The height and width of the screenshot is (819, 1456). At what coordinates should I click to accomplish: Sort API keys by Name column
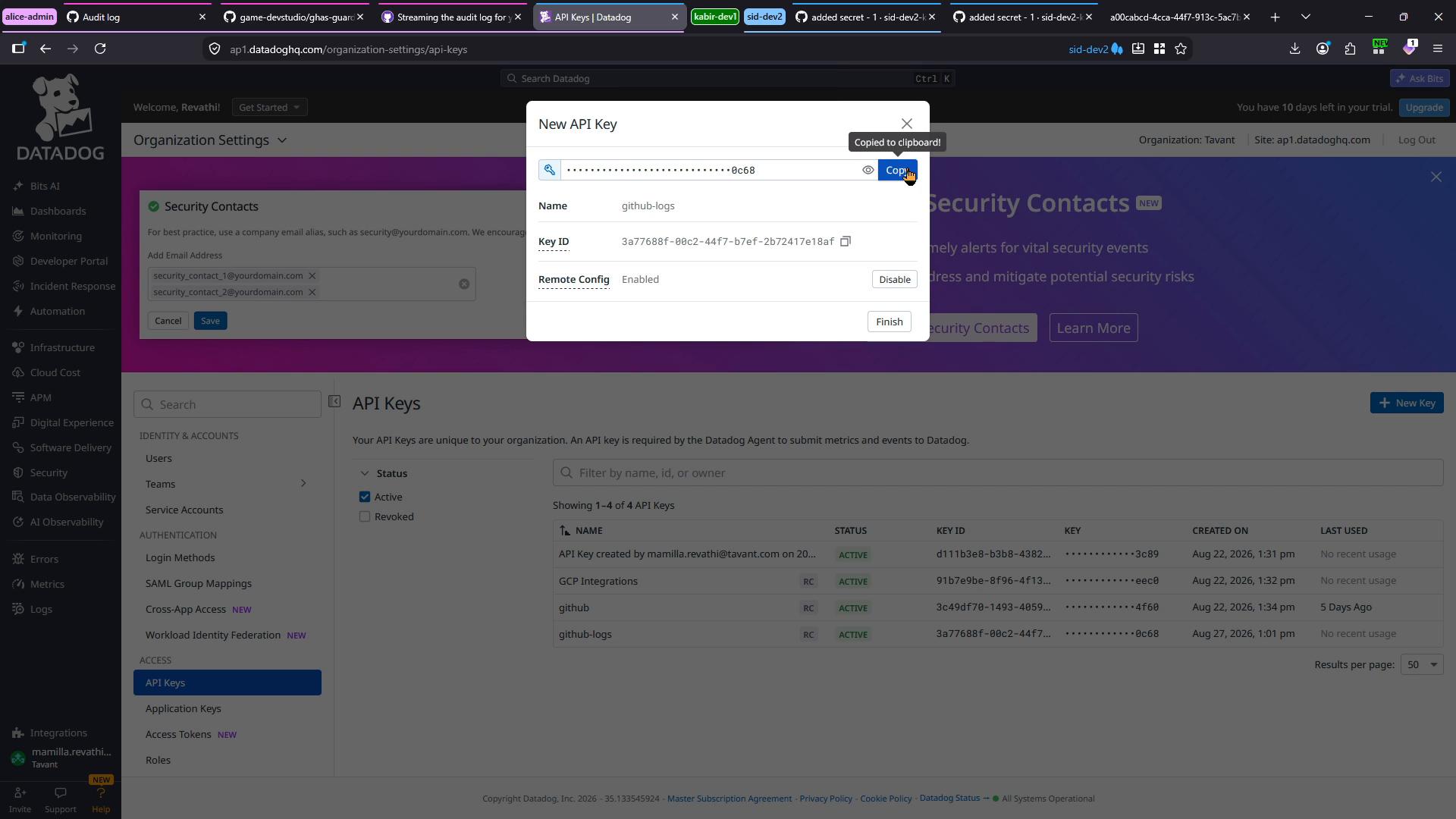click(x=581, y=531)
